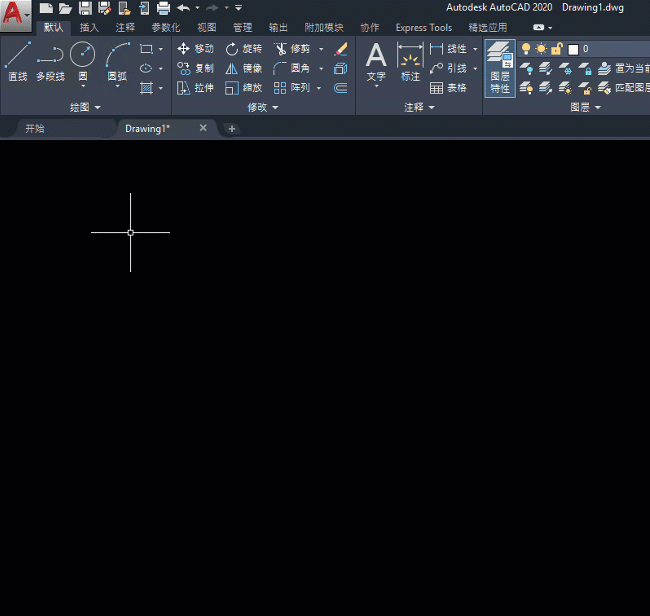The height and width of the screenshot is (616, 650).
Task: Activate the Rotate (旋转) tool
Action: (243, 49)
